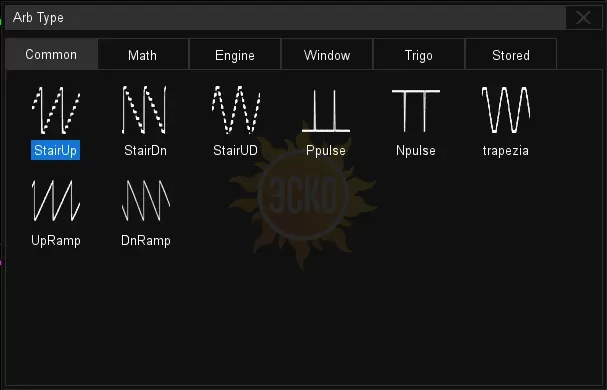This screenshot has width=607, height=390.
Task: Go to the Window tab
Action: 327,55
